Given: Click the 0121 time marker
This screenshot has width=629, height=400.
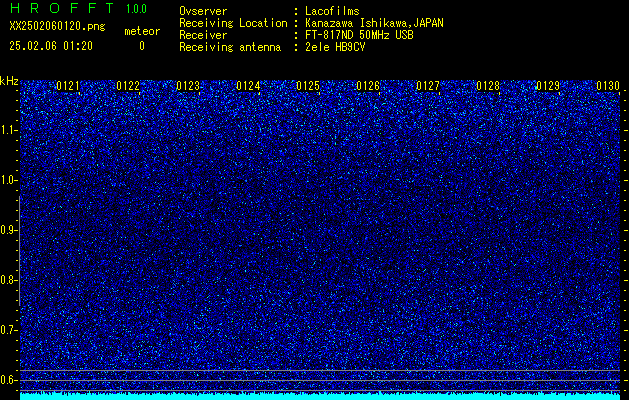Looking at the screenshot, I should pos(68,86).
